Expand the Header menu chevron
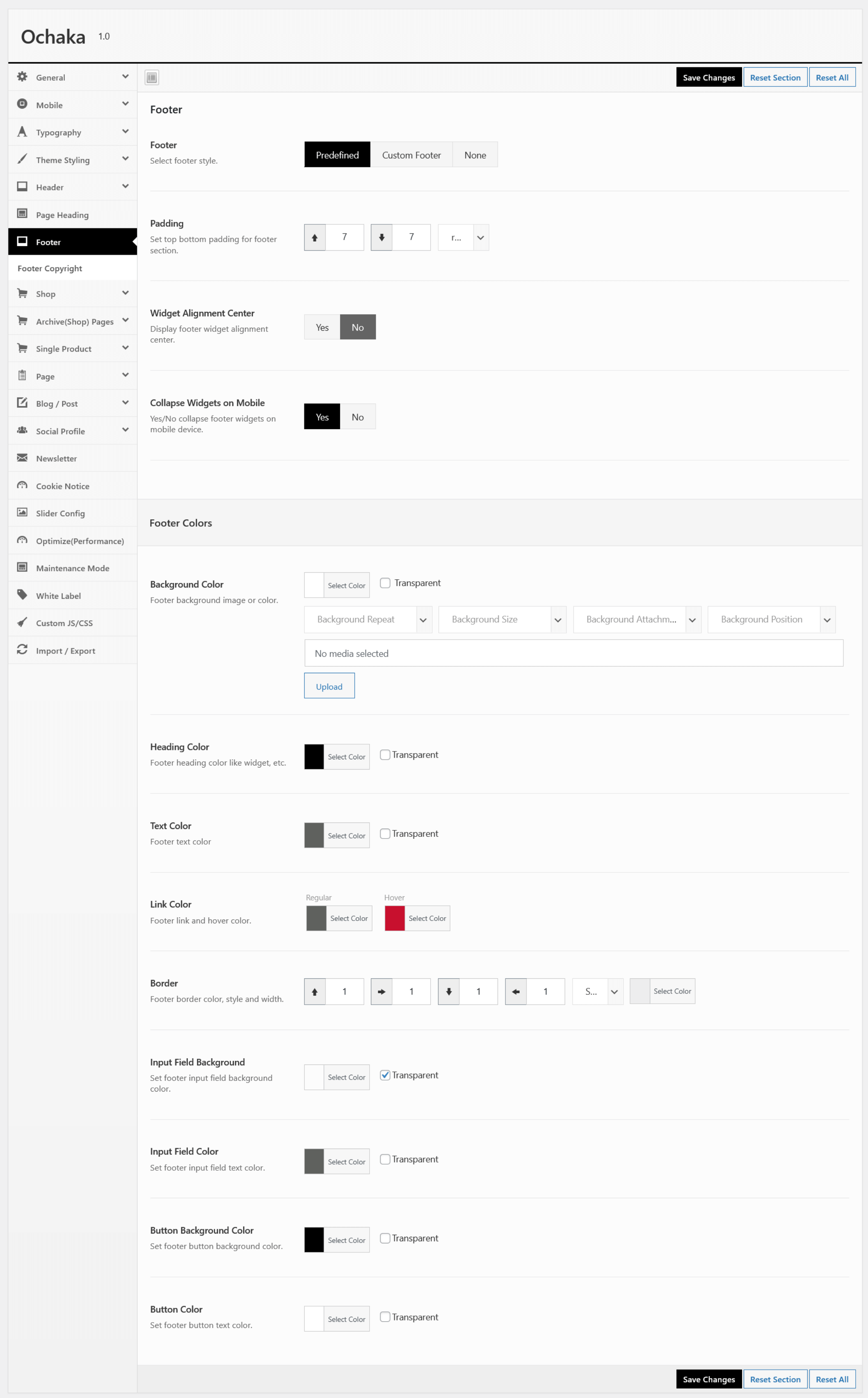Screen dimensions: 868x1398 coord(125,187)
